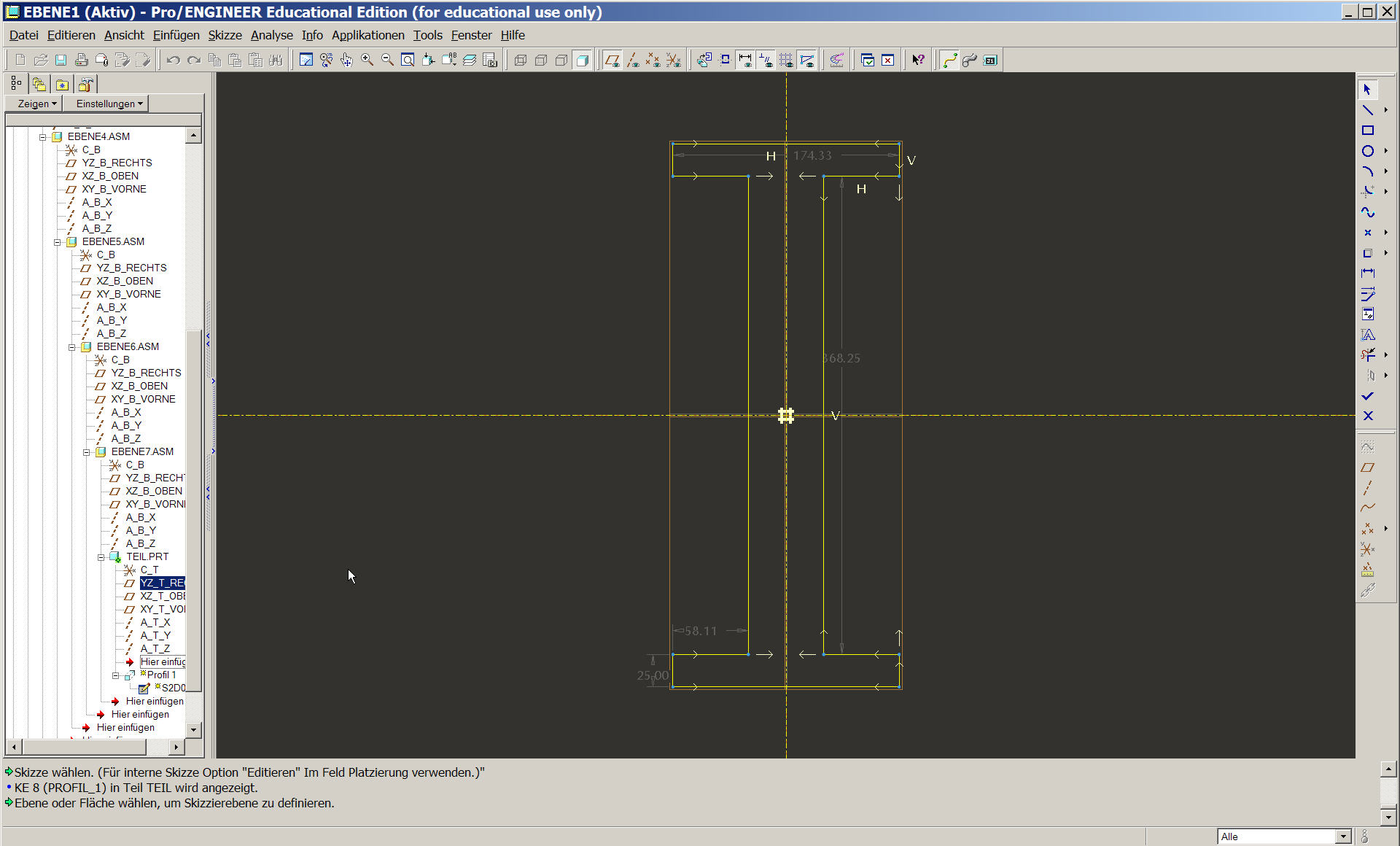Toggle datum planes display
Screen dimensions: 1400x846
click(x=612, y=61)
